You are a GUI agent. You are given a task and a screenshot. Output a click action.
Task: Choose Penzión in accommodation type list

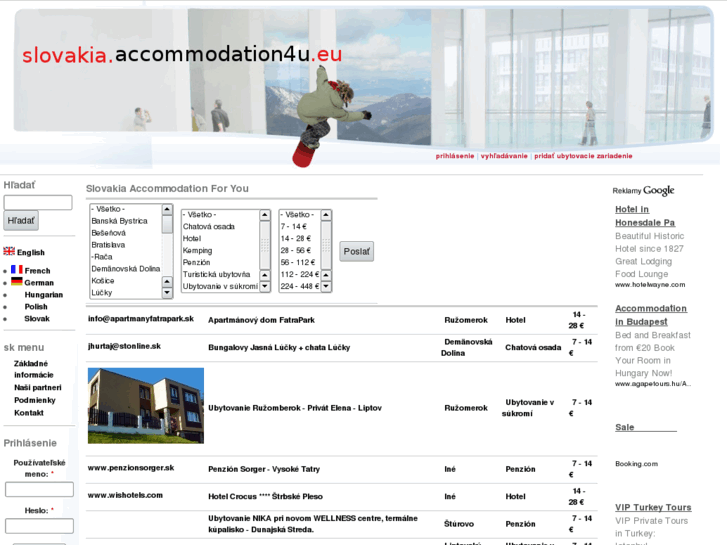pyautogui.click(x=196, y=263)
